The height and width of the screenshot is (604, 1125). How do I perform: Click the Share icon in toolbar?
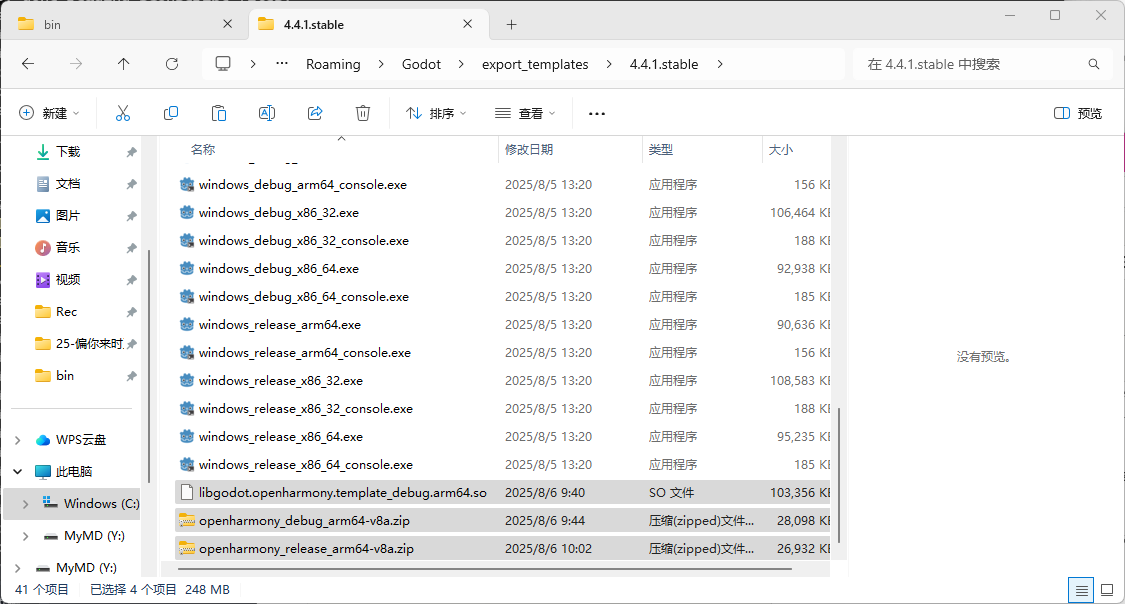point(315,113)
